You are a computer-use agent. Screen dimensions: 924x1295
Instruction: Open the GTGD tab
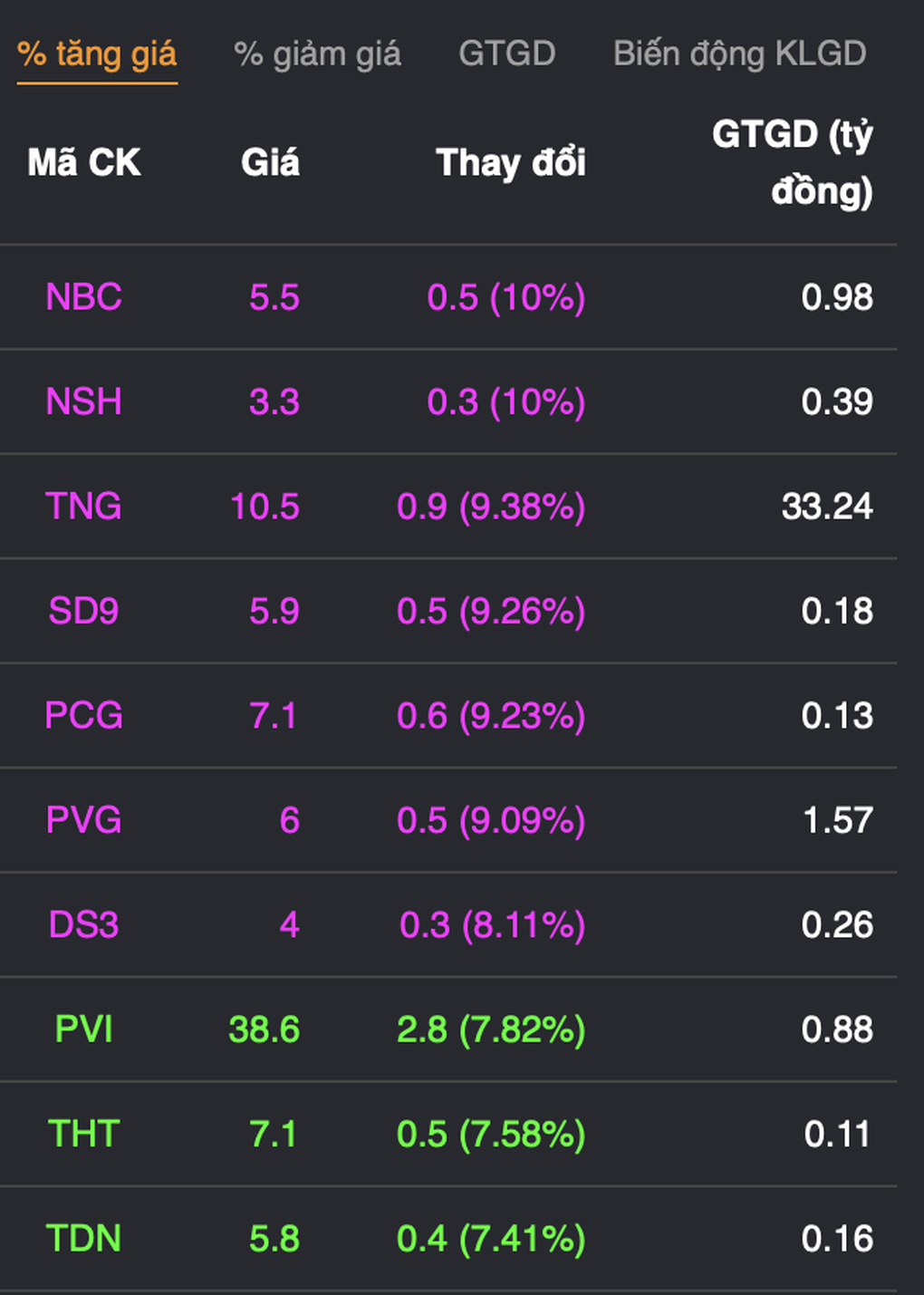pyautogui.click(x=506, y=53)
